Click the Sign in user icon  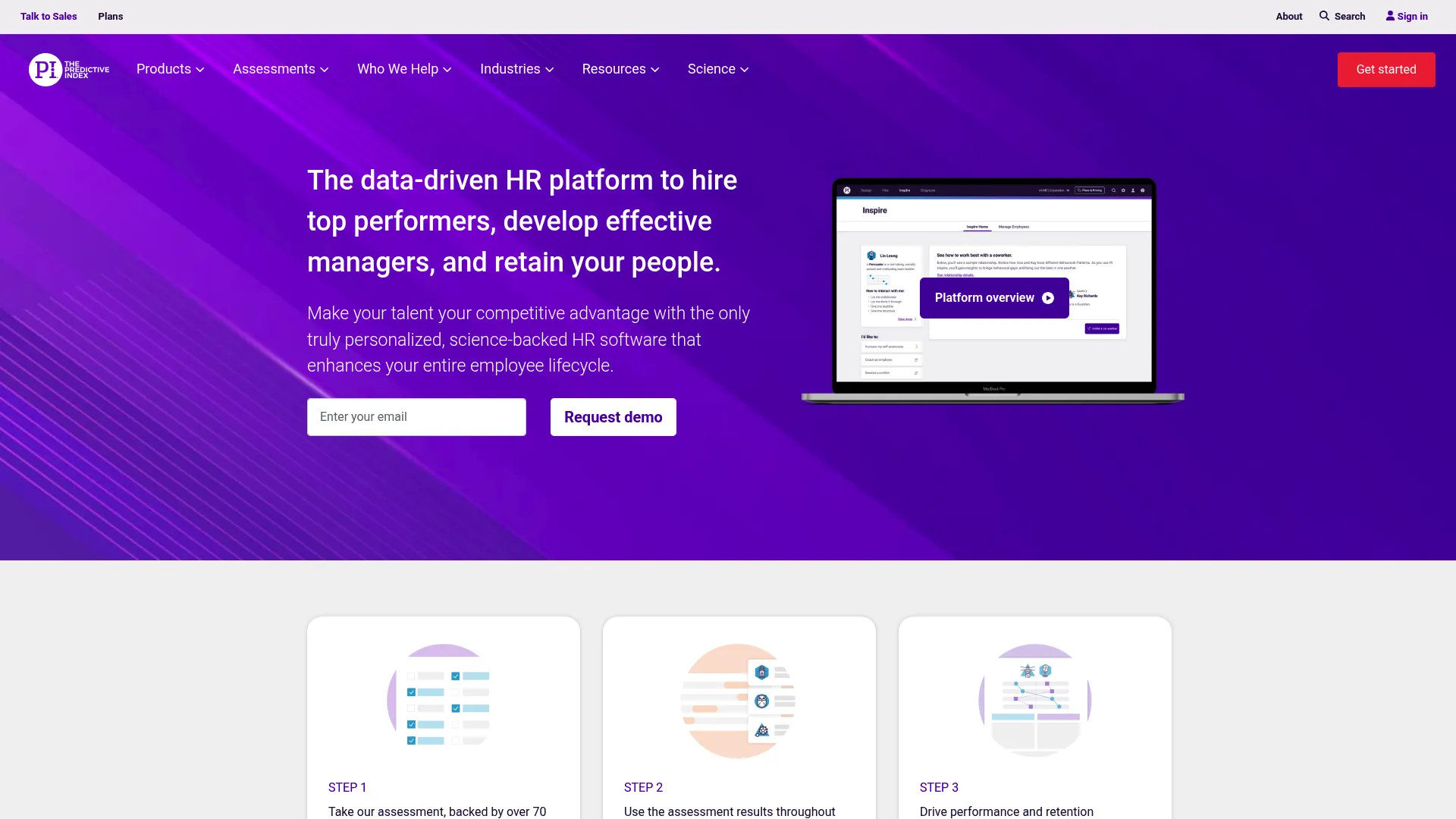tap(1390, 16)
